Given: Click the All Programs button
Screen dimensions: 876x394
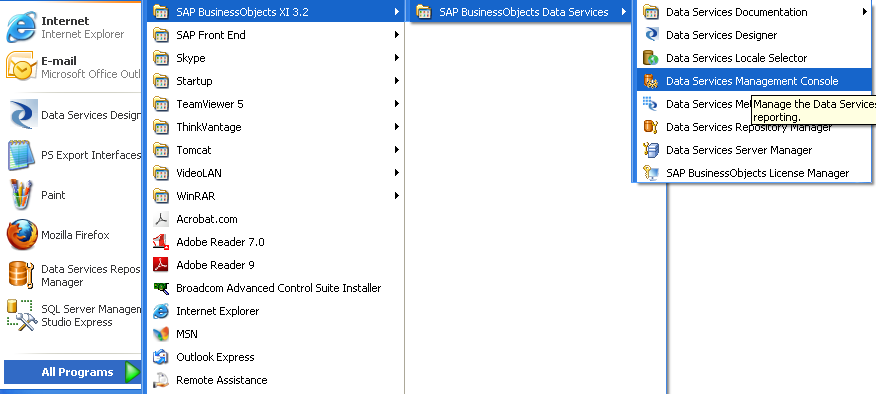Looking at the screenshot, I should pyautogui.click(x=73, y=372).
